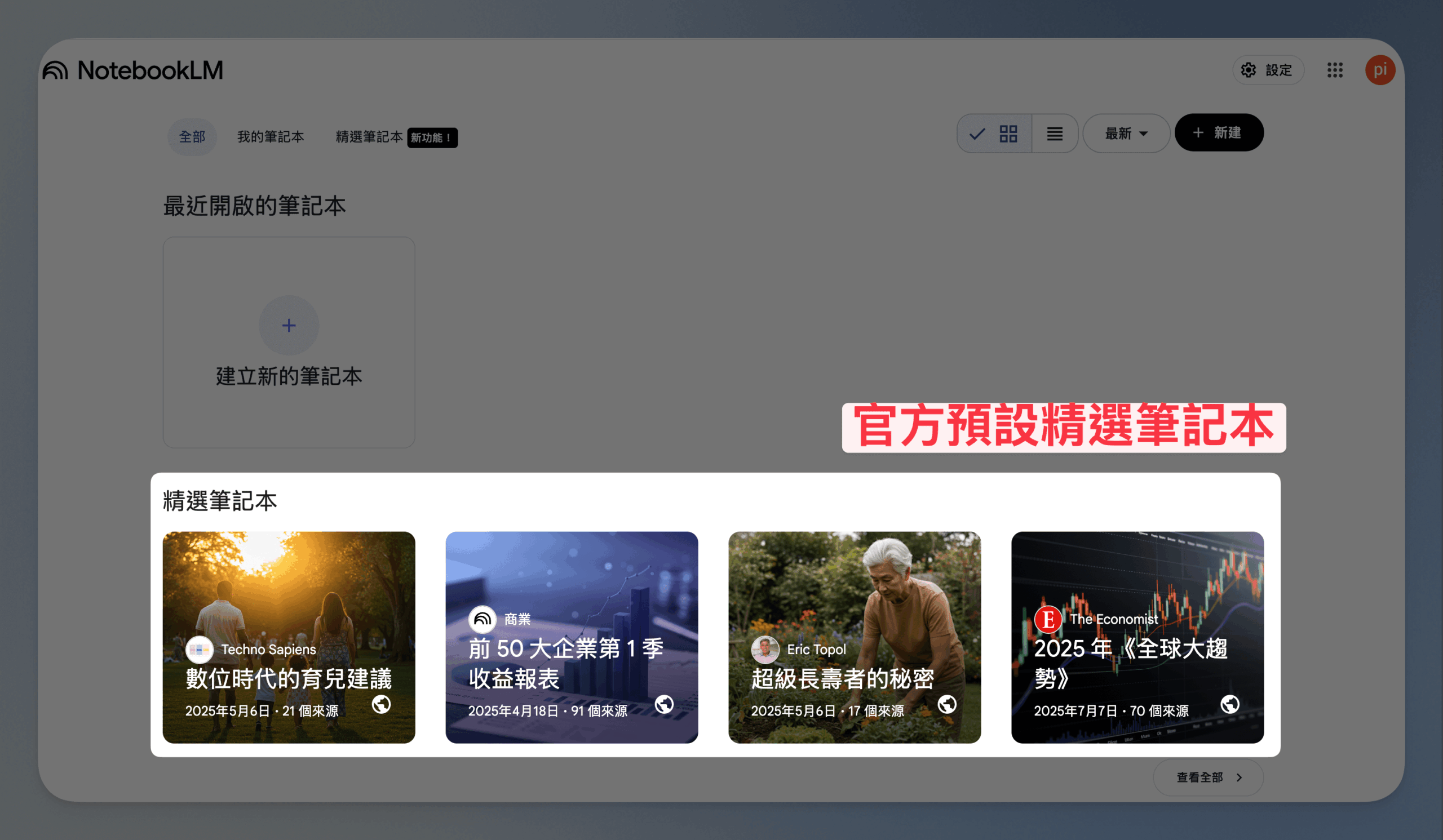Open the 超級長壽者的秘密 notebook thumbnail
Viewport: 1443px width, 840px height.
855,637
